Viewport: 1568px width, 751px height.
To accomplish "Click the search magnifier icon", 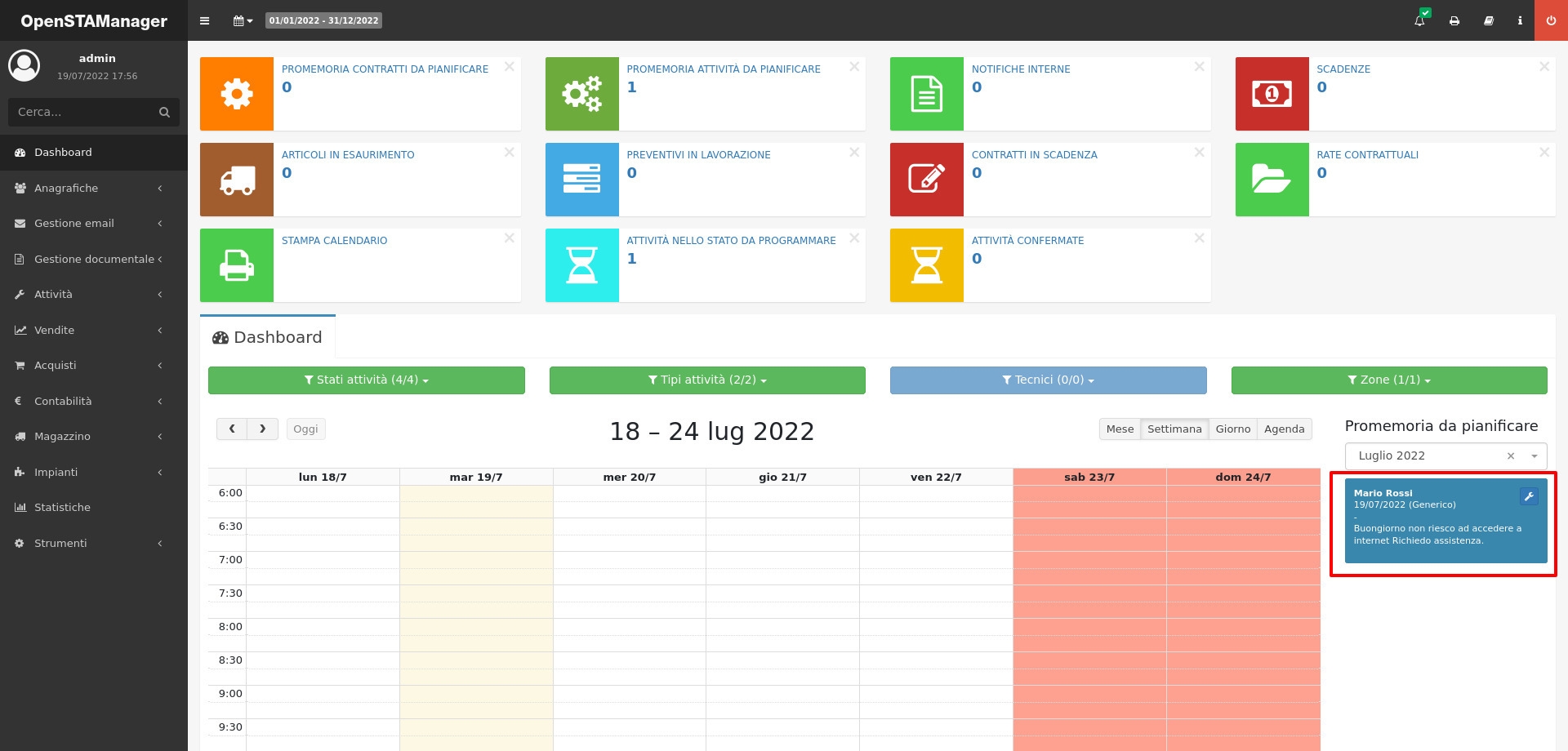I will 164,113.
